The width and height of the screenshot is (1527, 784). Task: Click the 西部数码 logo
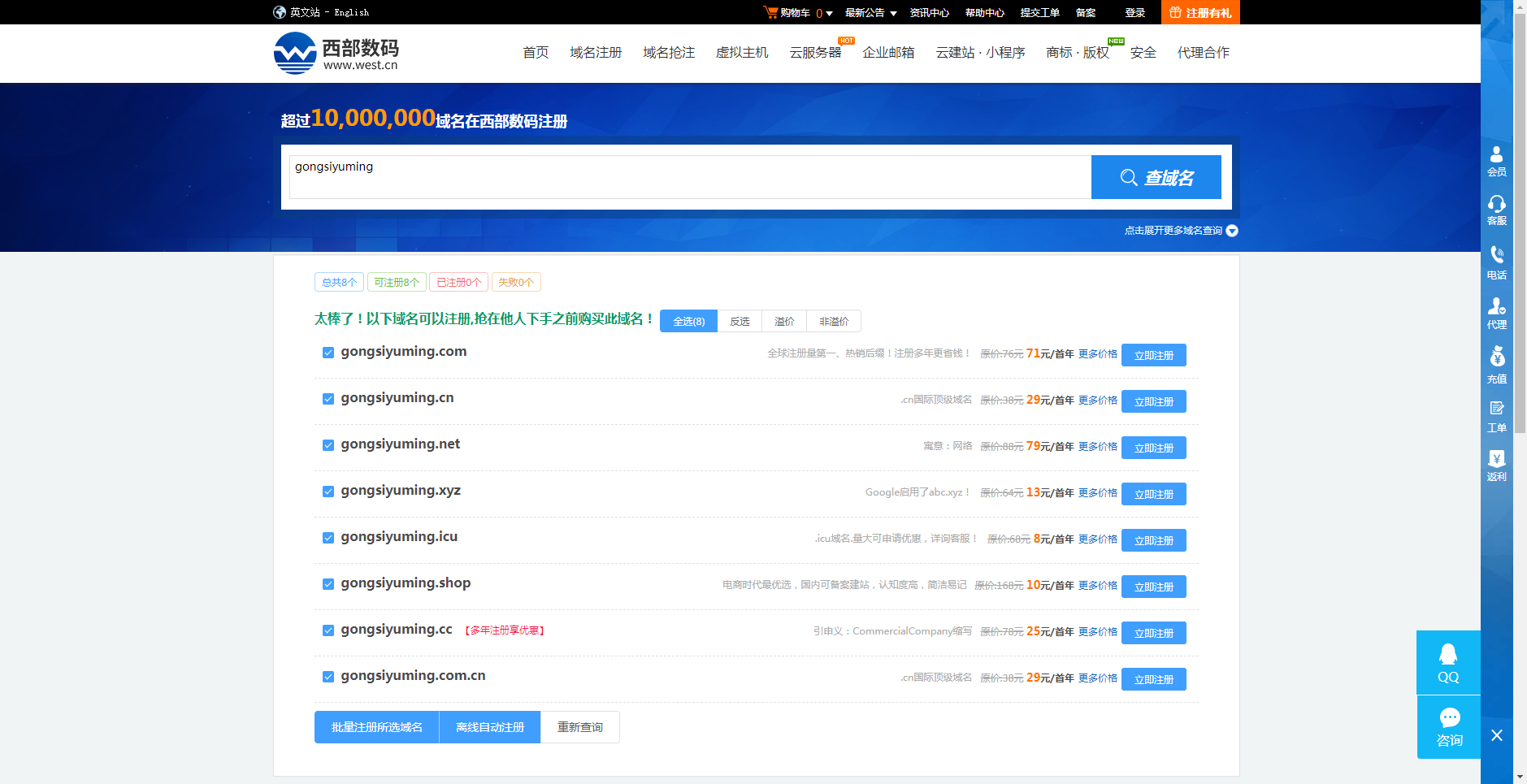[335, 52]
